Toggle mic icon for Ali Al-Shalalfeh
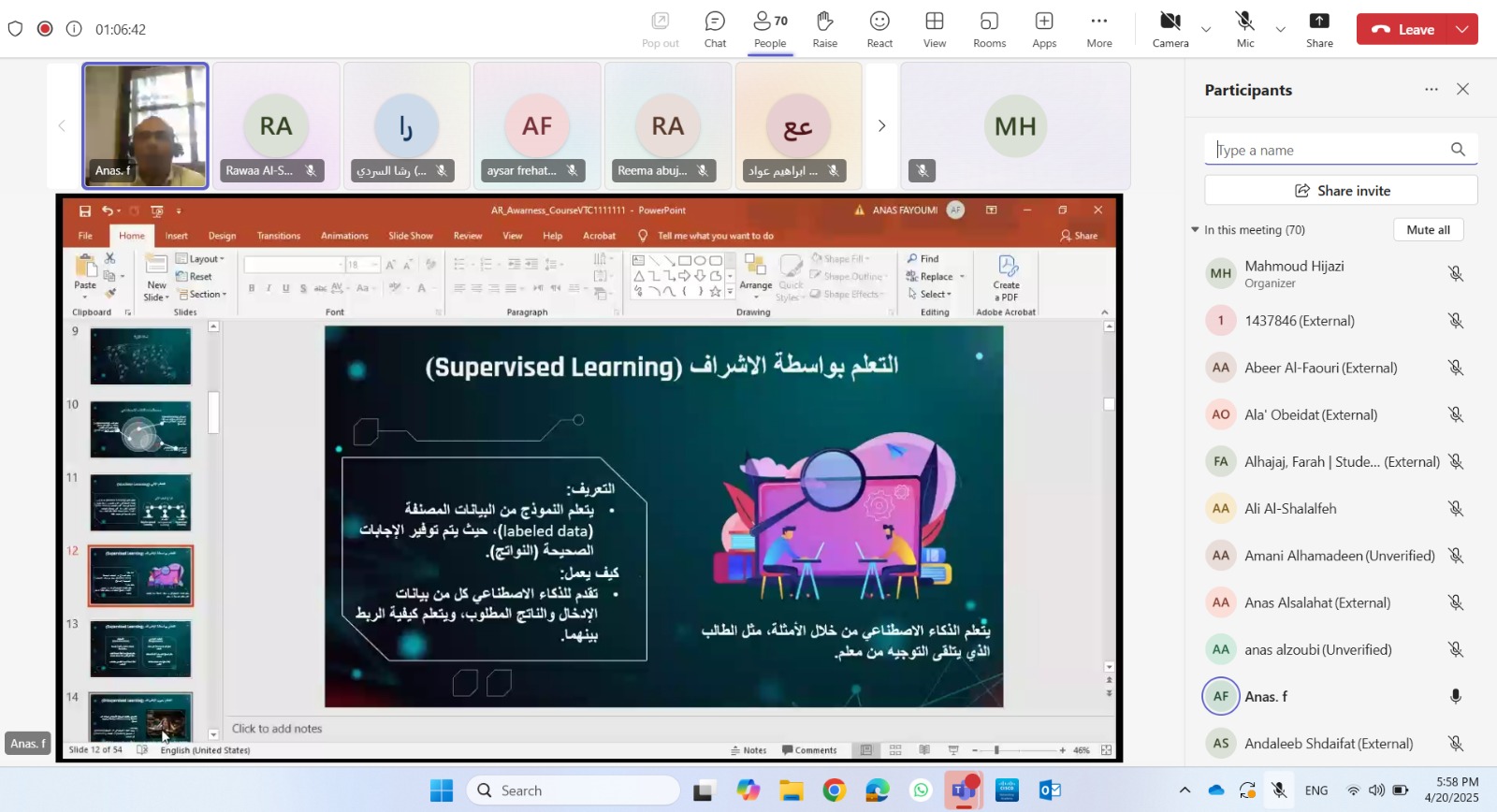Viewport: 1497px width, 812px height. click(1456, 508)
